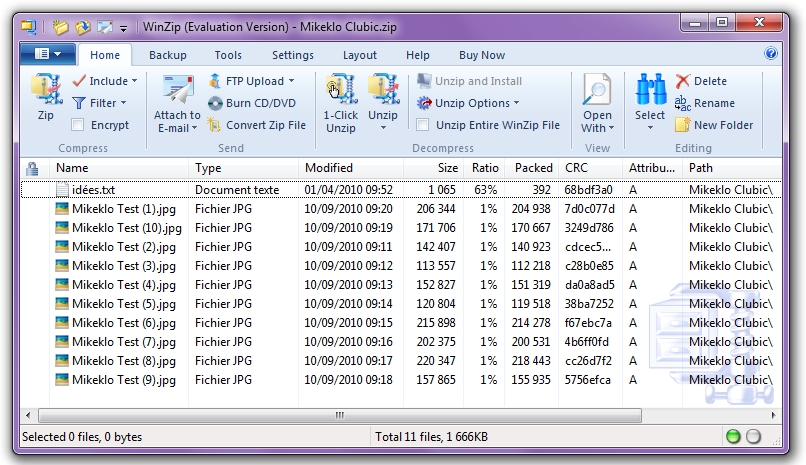Open the Settings ribbon tab
This screenshot has height=465, width=806.
pyautogui.click(x=292, y=55)
